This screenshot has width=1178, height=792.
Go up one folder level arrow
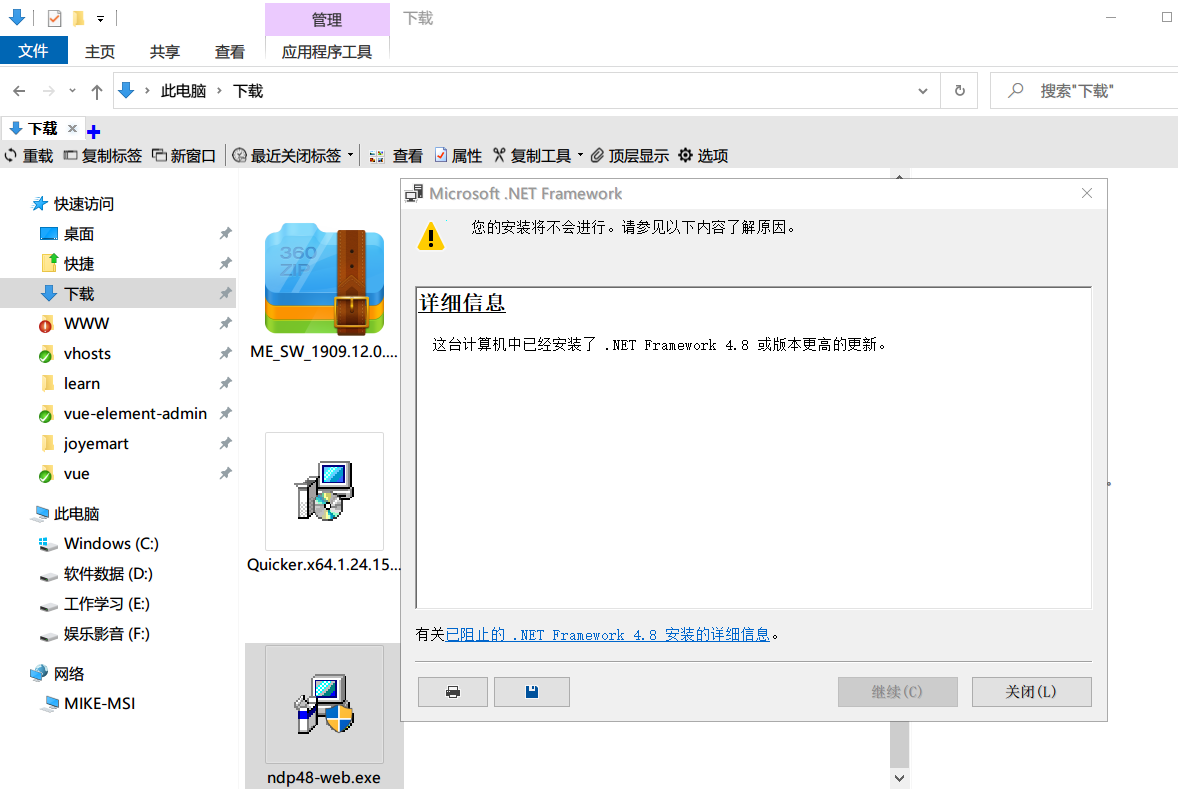coord(97,92)
